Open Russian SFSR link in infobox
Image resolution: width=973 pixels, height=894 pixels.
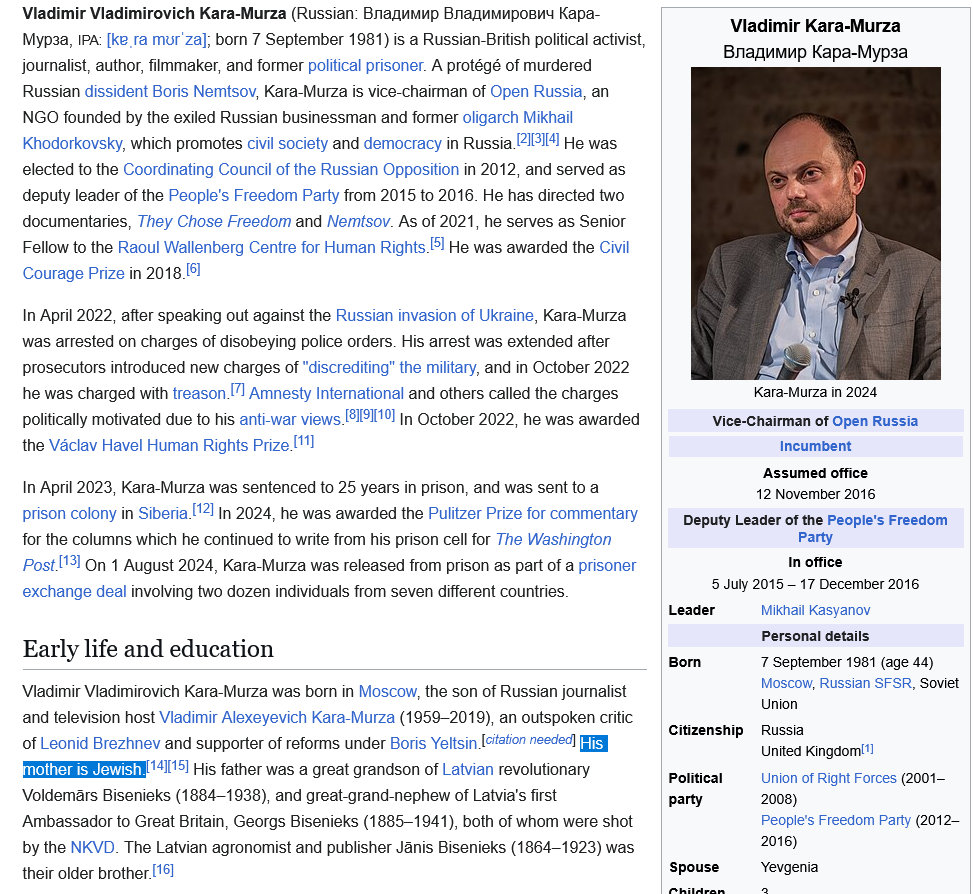[x=865, y=684]
